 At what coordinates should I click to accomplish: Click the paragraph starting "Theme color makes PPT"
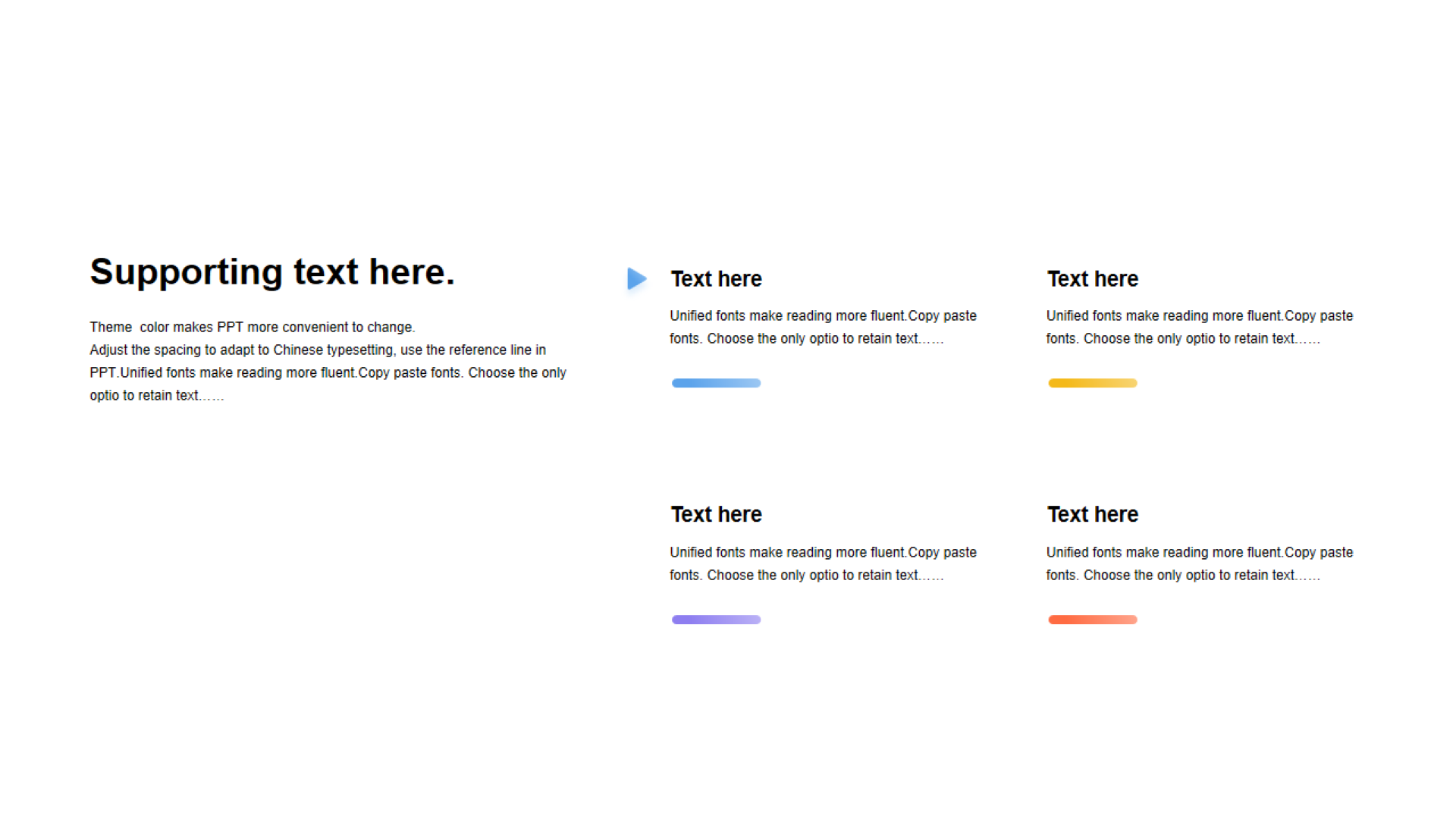coord(328,361)
